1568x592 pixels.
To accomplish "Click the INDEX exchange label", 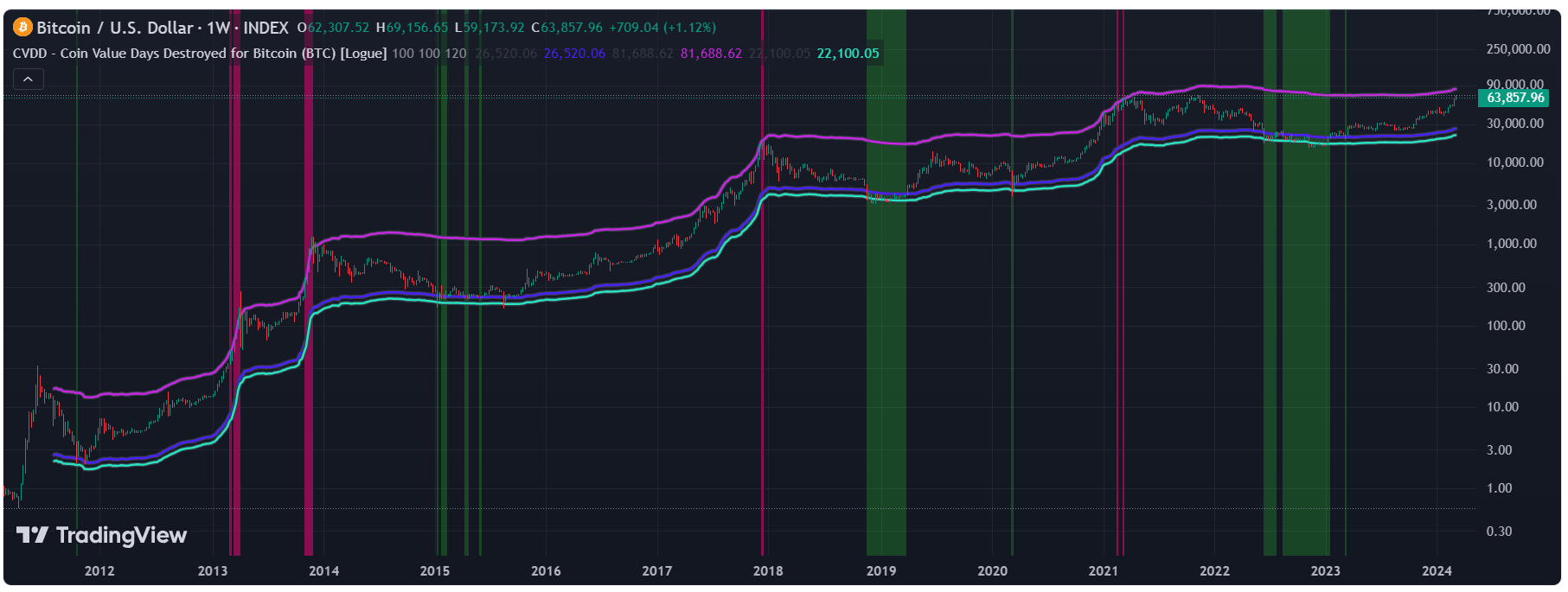I will (266, 28).
